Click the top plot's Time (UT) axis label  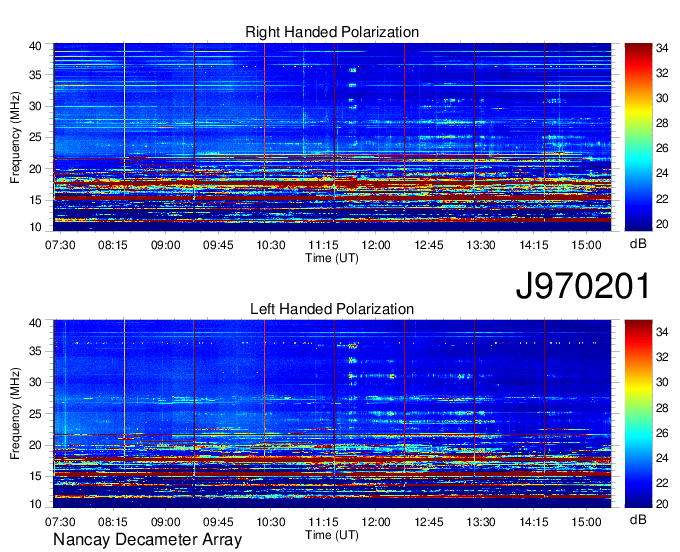[x=332, y=258]
